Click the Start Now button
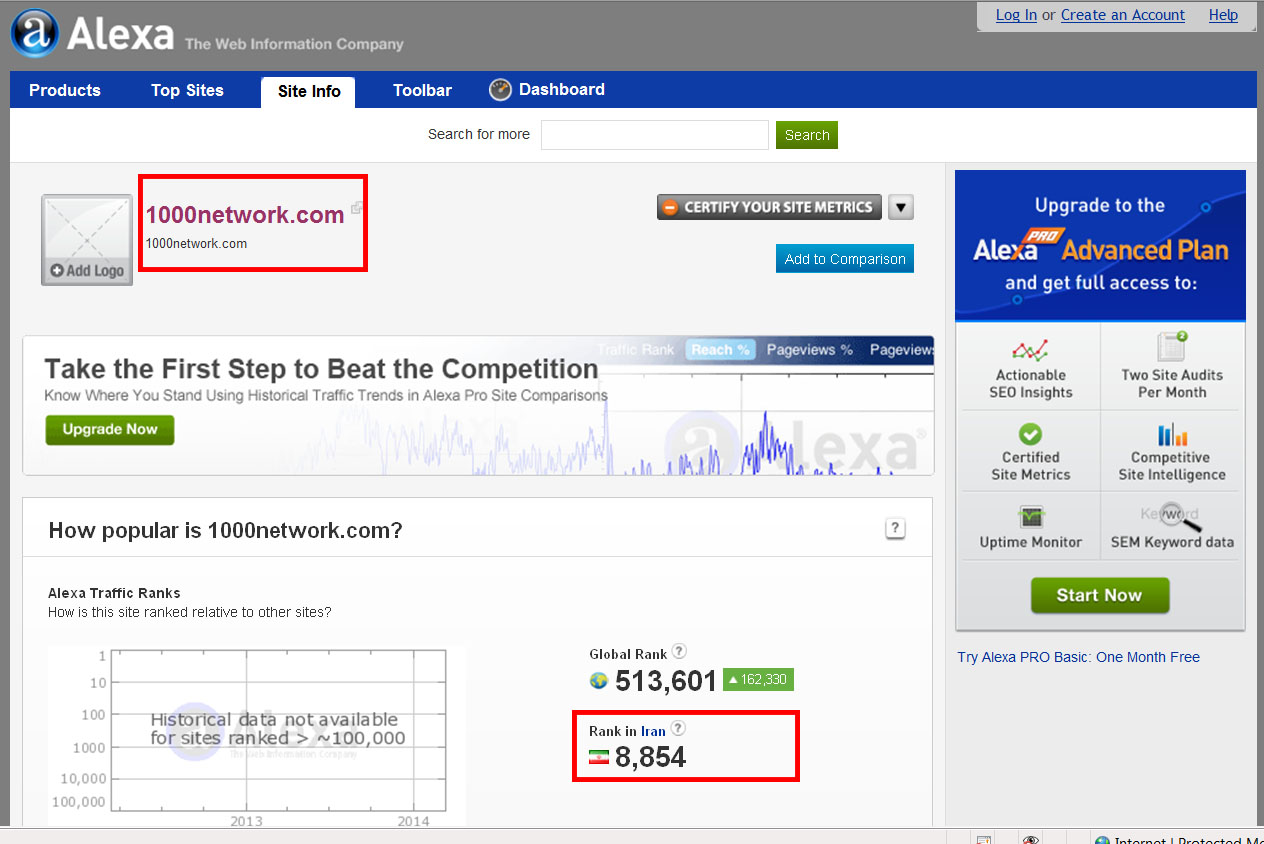 click(x=1099, y=595)
